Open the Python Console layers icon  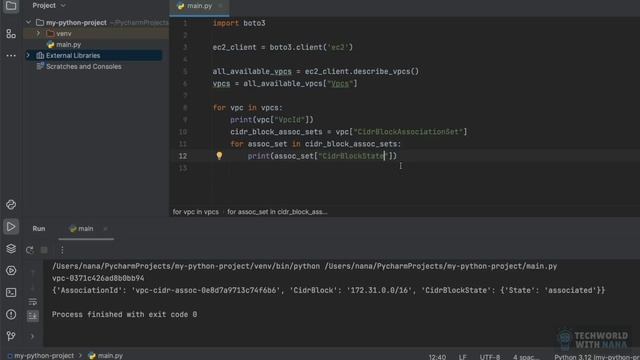(x=11, y=249)
